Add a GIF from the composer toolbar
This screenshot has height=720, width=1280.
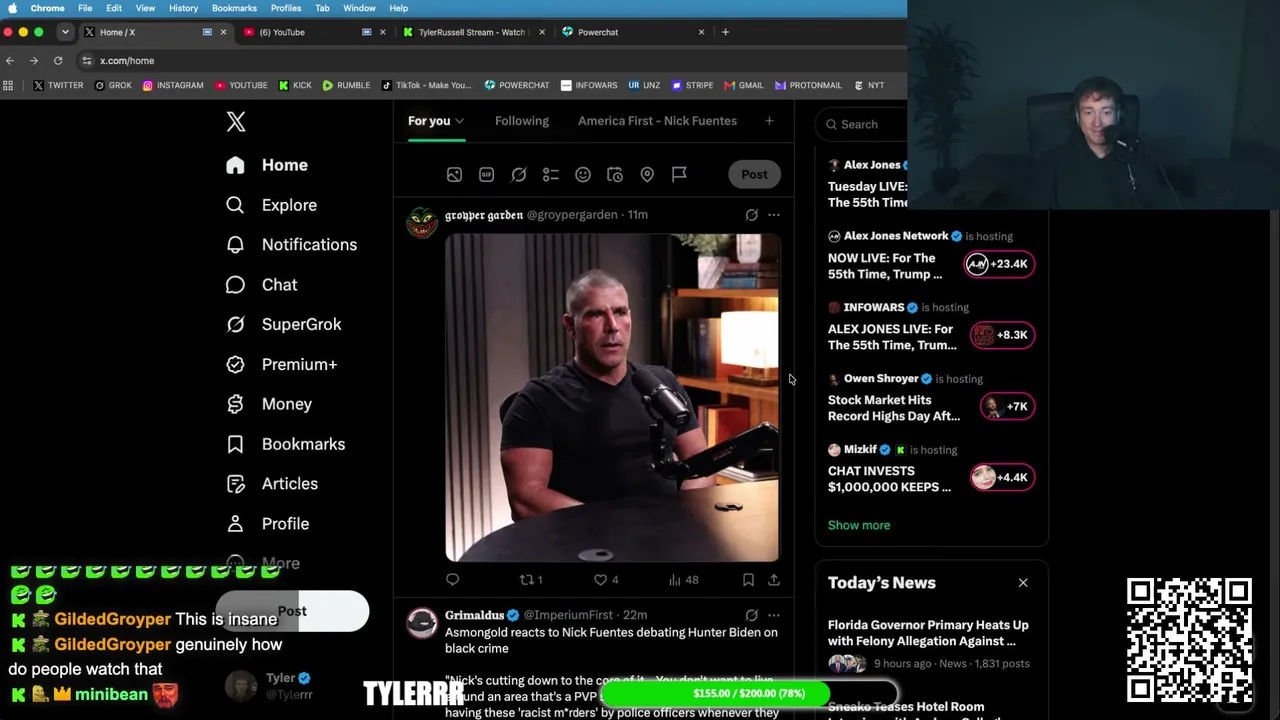point(487,175)
